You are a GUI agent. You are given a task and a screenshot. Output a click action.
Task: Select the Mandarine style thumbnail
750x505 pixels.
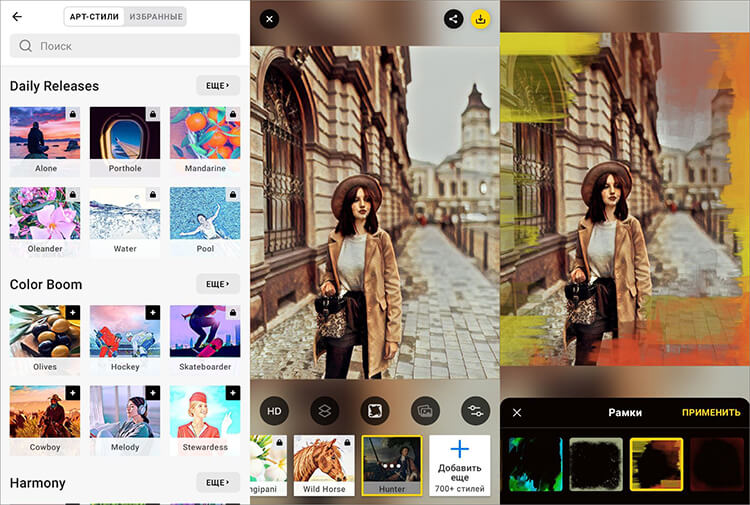coord(205,141)
